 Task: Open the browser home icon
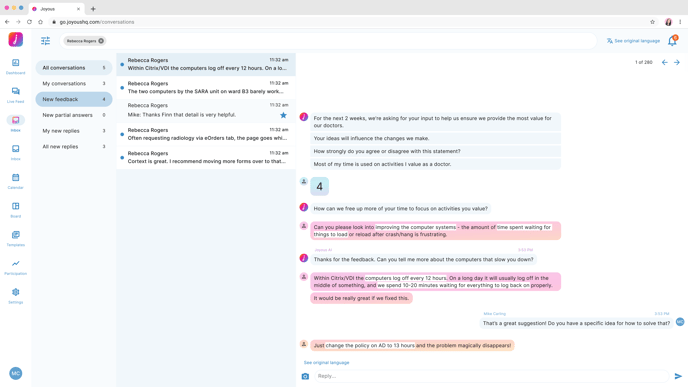[40, 22]
